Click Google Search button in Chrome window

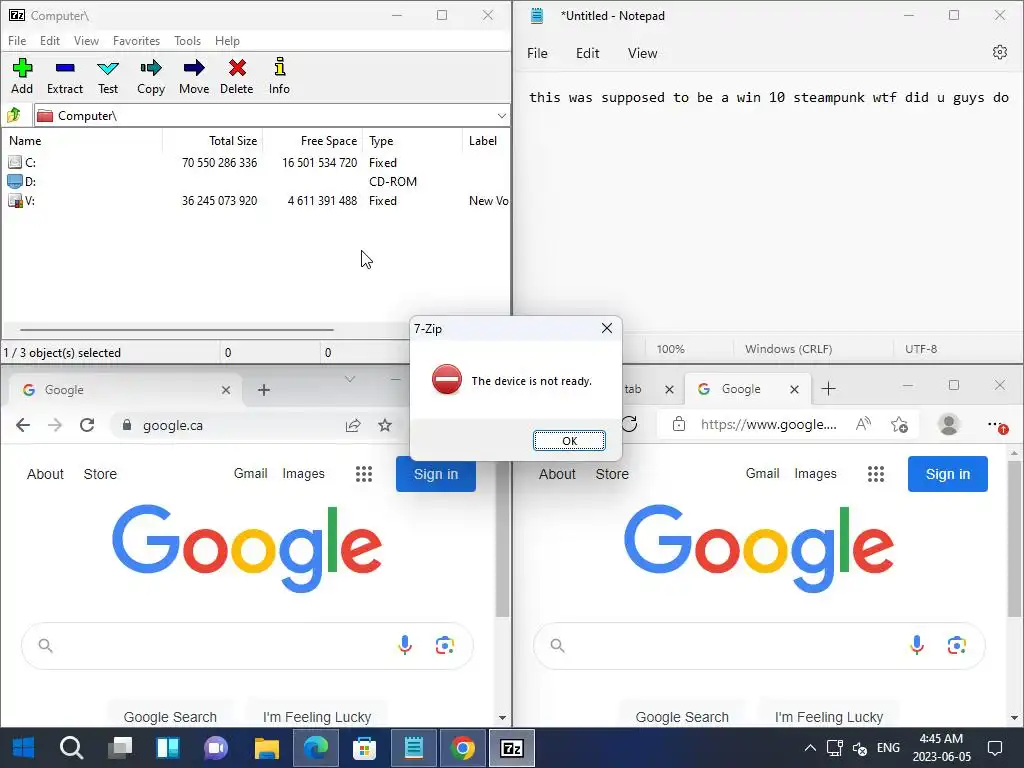170,716
